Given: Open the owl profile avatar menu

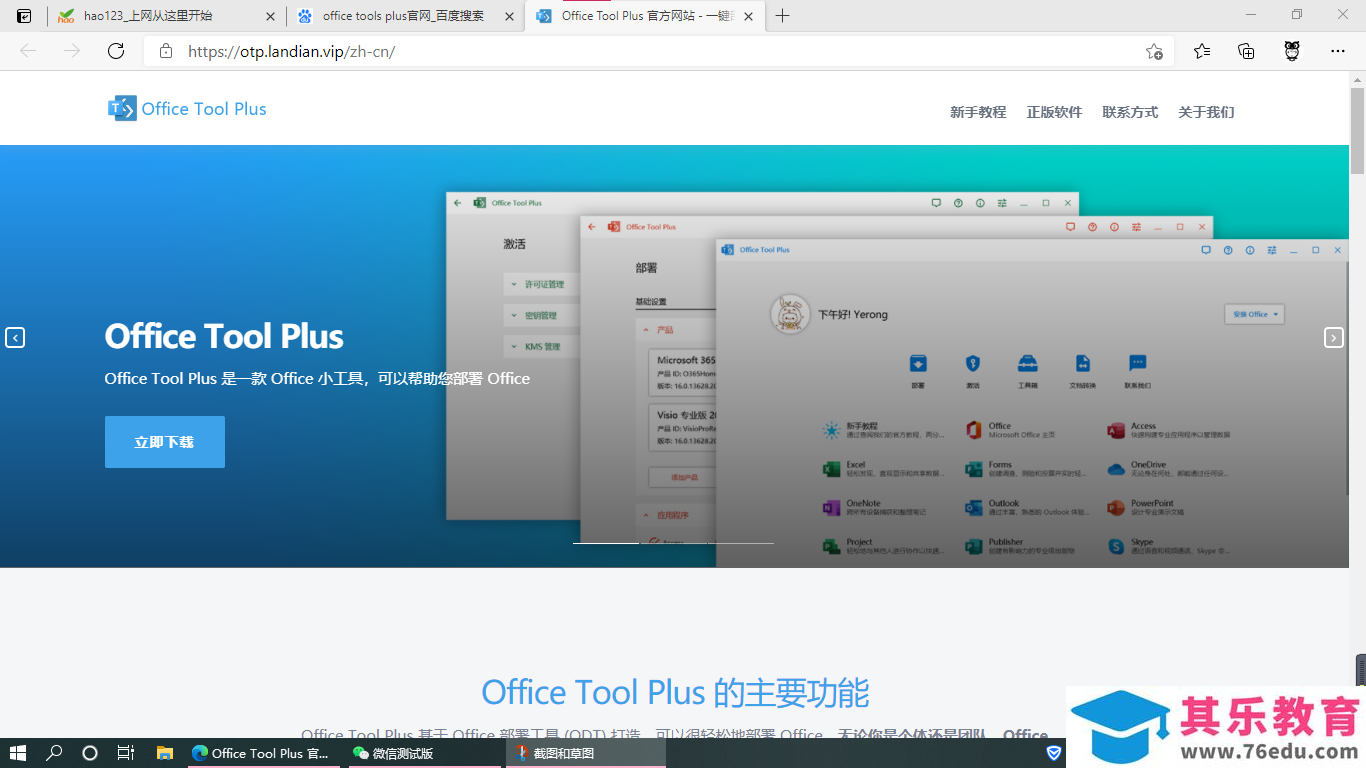Looking at the screenshot, I should [1292, 51].
